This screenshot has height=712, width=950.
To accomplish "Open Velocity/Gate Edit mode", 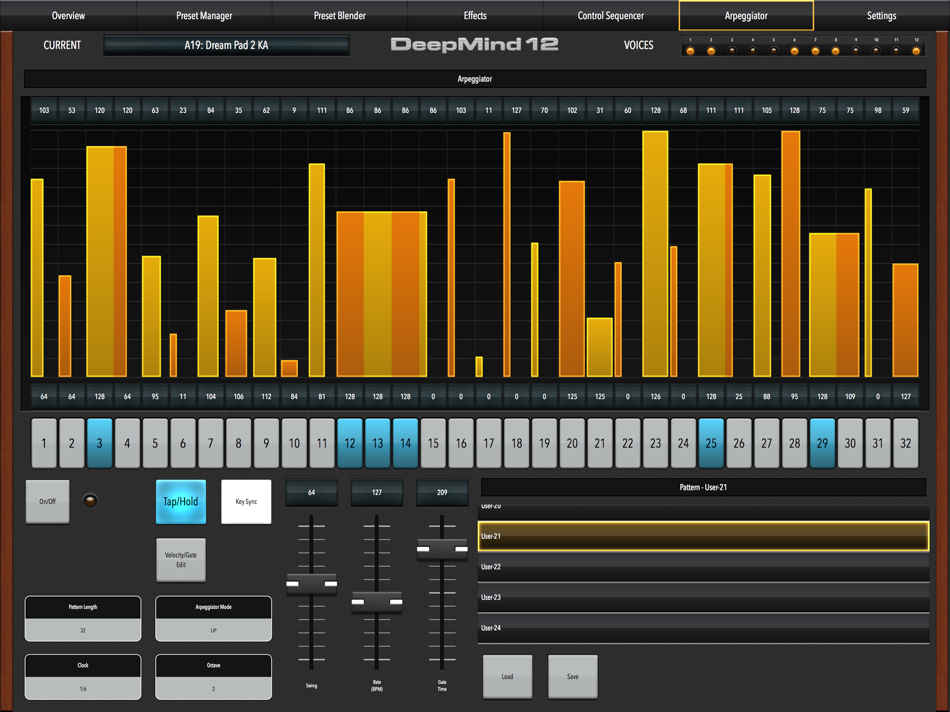I will click(180, 559).
